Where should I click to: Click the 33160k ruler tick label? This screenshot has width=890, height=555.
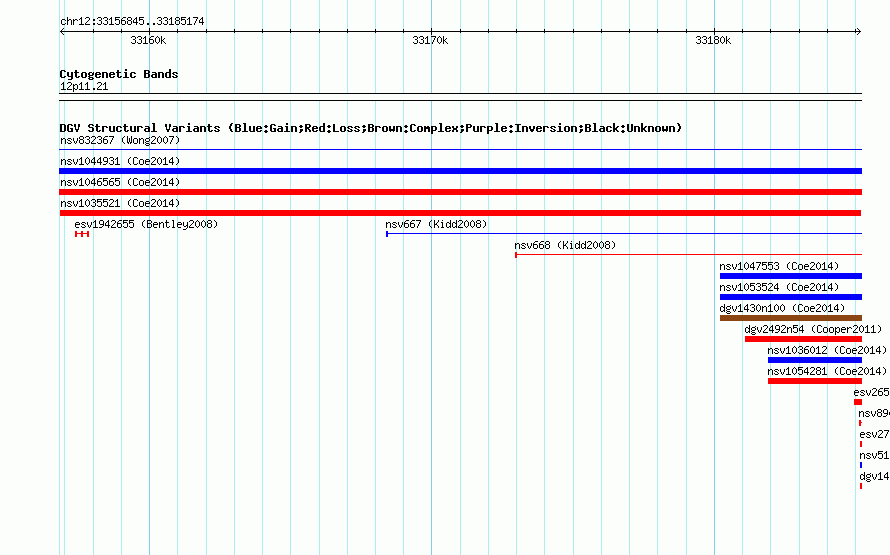point(148,40)
